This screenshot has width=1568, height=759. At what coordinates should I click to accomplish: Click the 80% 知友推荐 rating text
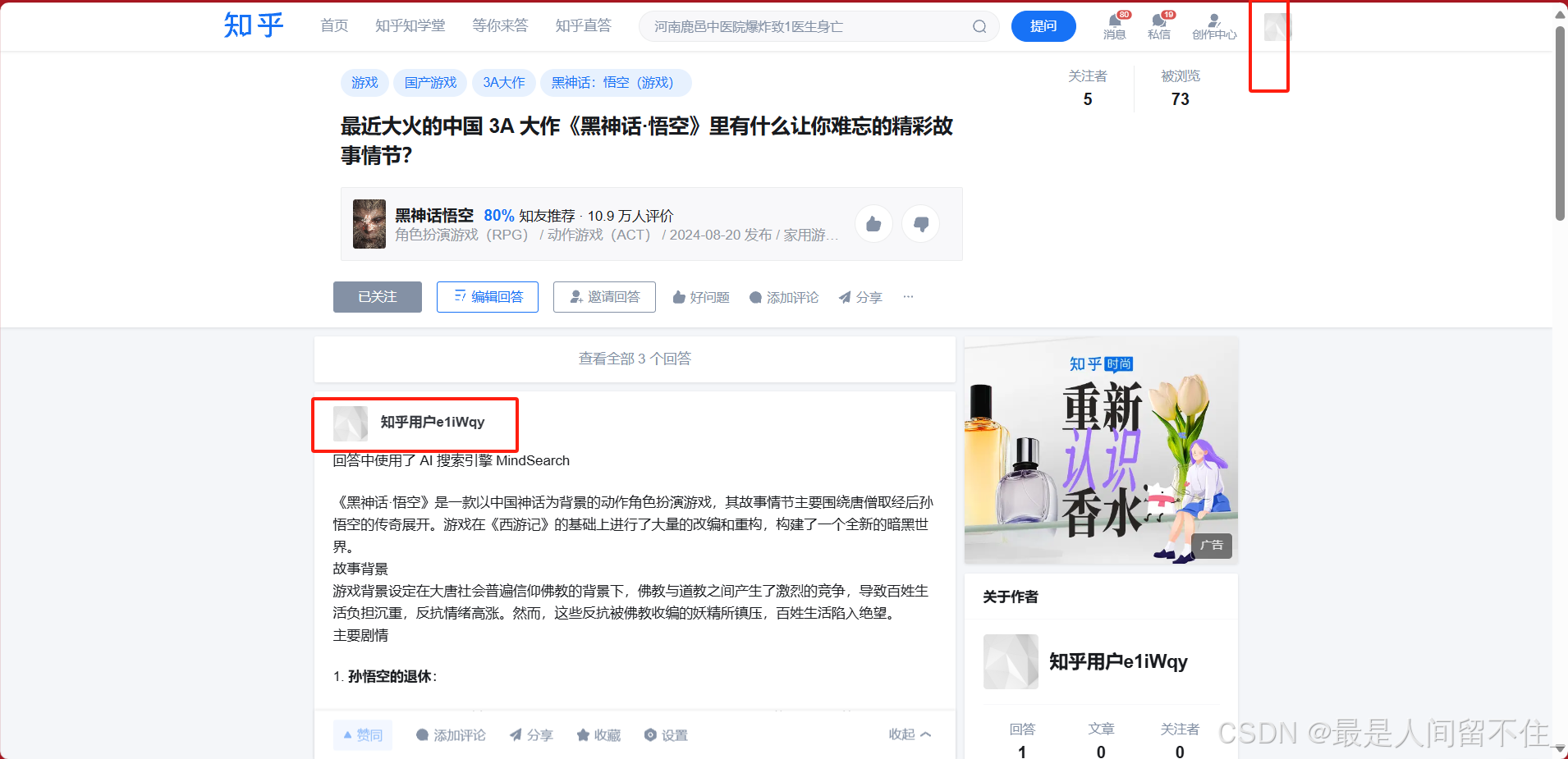[x=530, y=216]
